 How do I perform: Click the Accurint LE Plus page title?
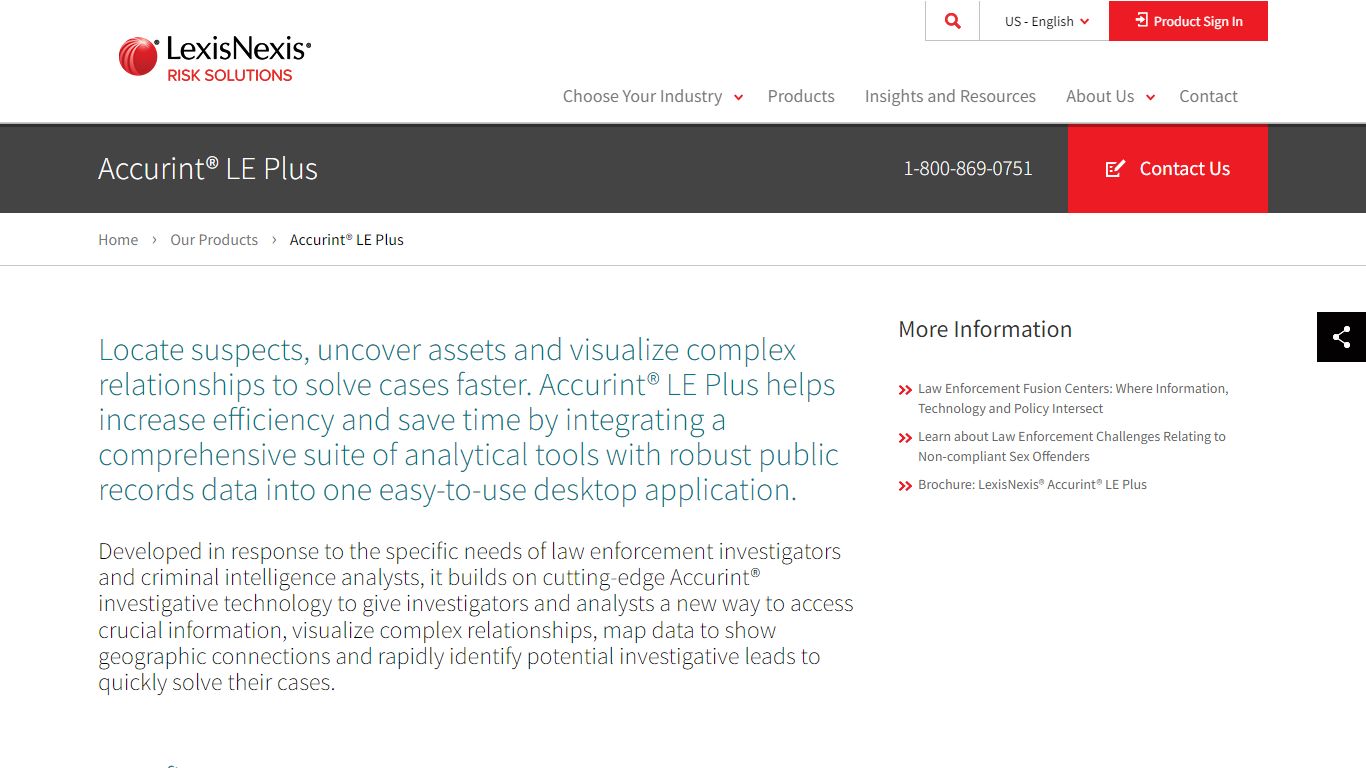tap(208, 168)
